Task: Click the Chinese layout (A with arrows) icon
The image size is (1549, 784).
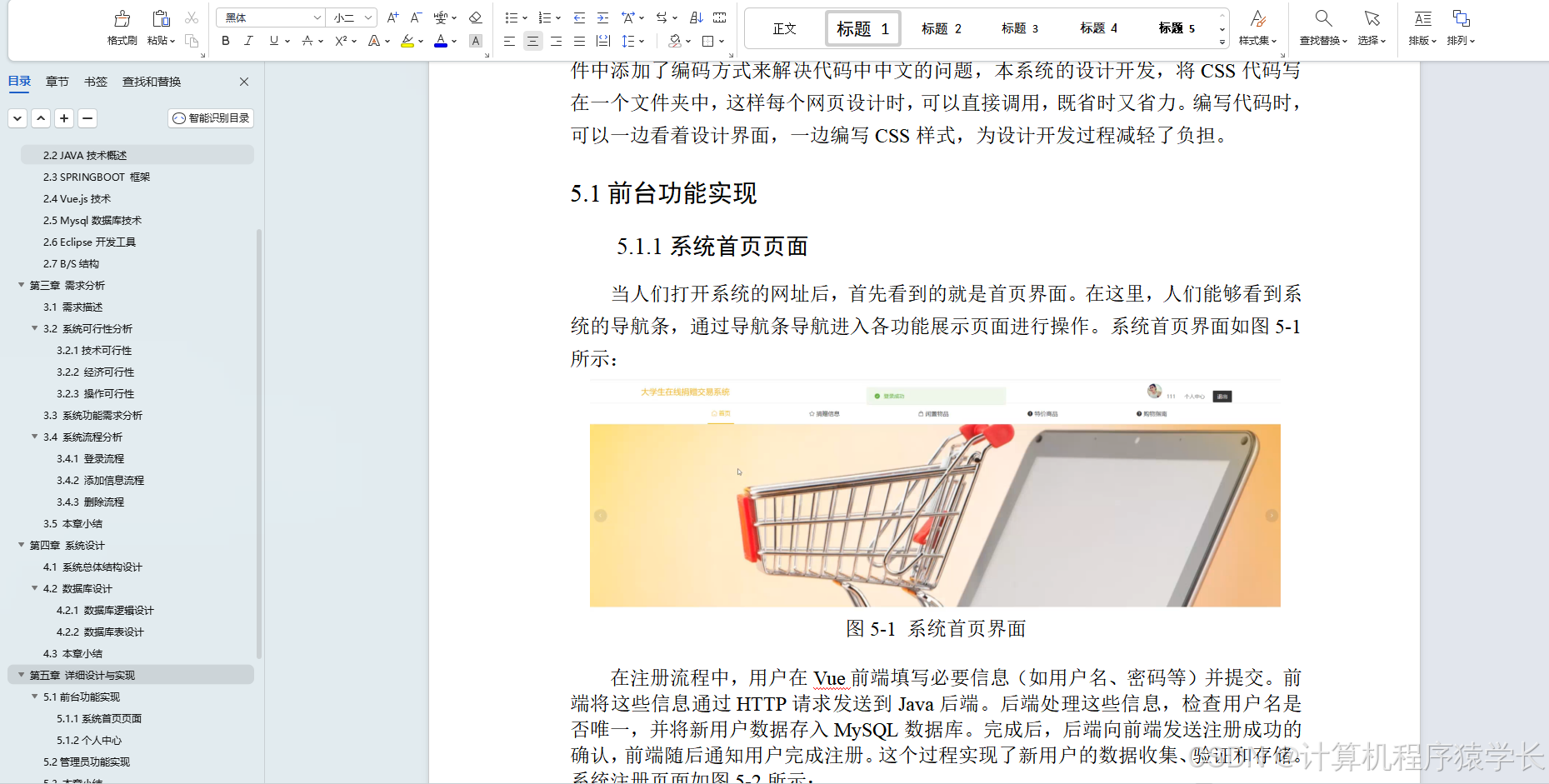Action: click(x=628, y=17)
